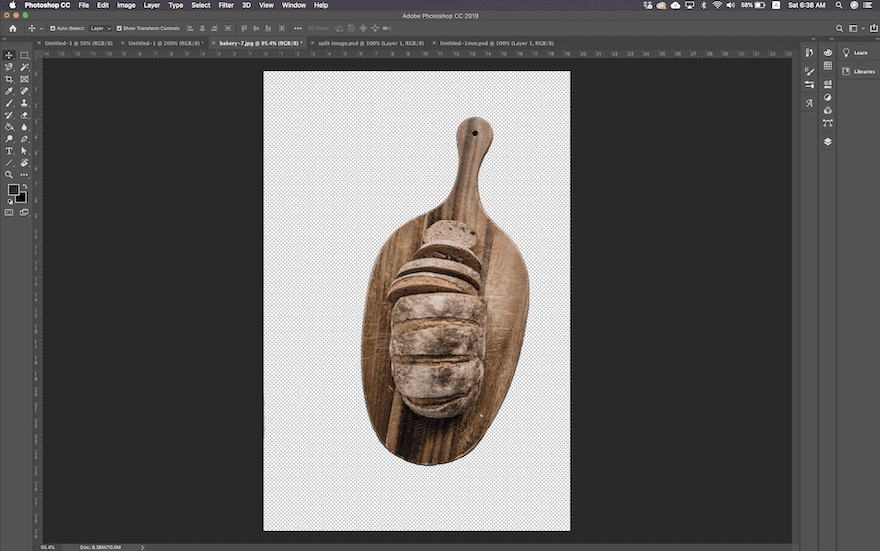Toggle the Auto-Select checkbox

50,28
